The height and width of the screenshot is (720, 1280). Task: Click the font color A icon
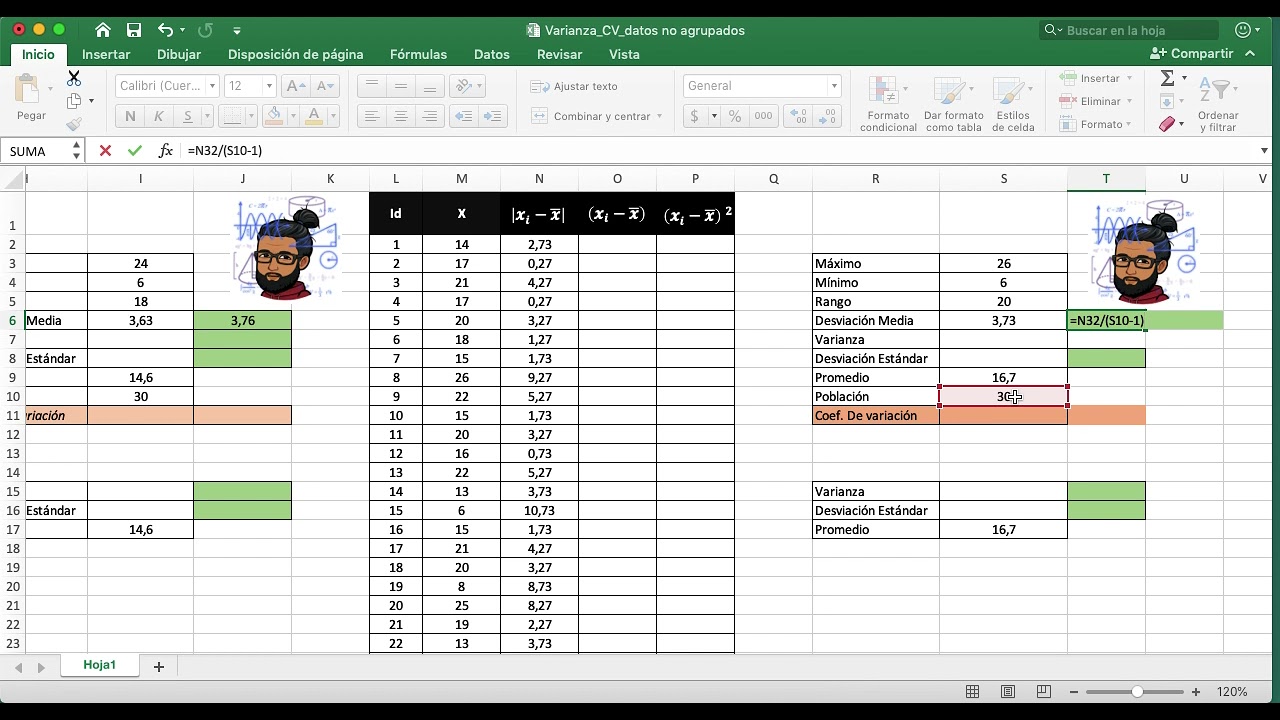(x=314, y=116)
